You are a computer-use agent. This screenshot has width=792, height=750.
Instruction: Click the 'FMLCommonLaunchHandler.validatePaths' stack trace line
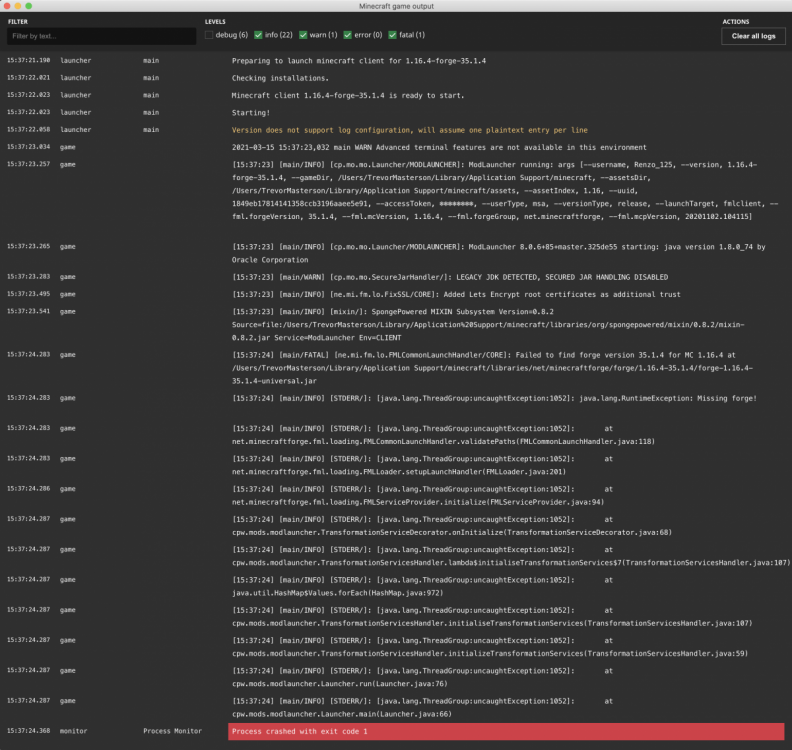click(443, 435)
